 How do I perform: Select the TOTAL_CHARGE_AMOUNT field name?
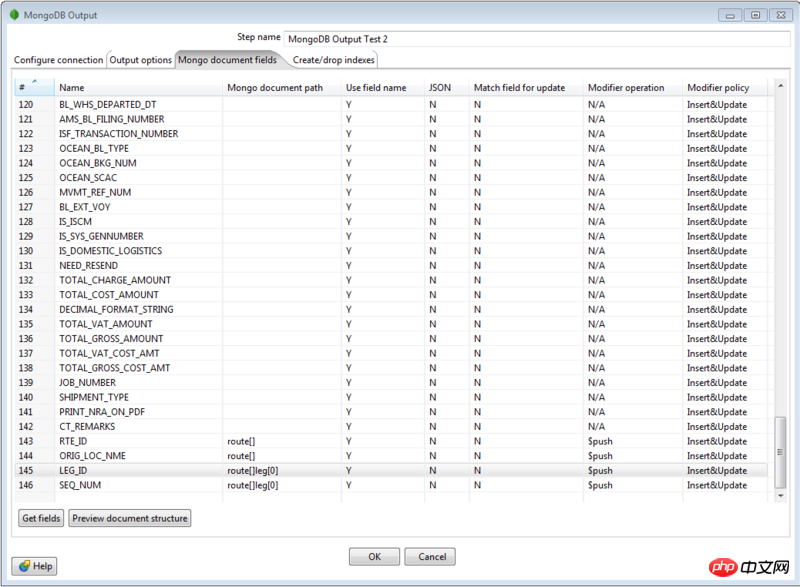pos(115,280)
